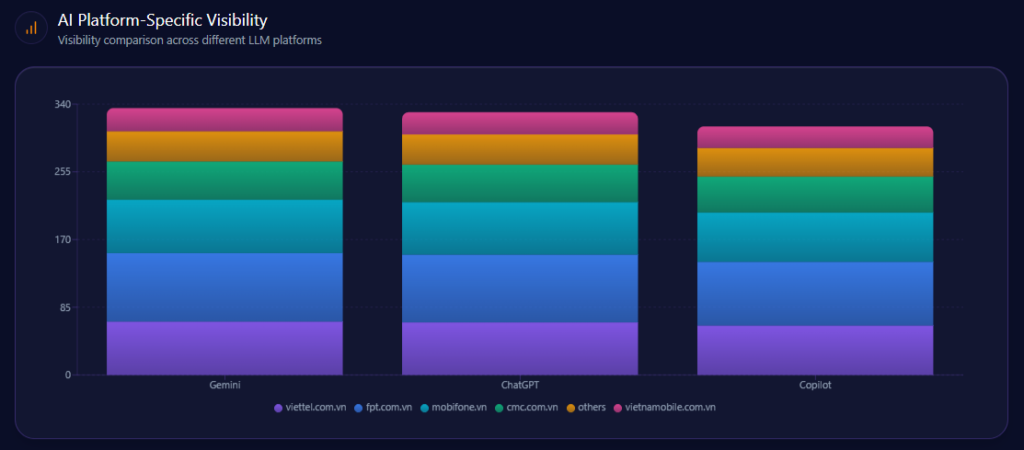
Task: Click the green cmc.com.vn legend dot
Action: click(500, 408)
